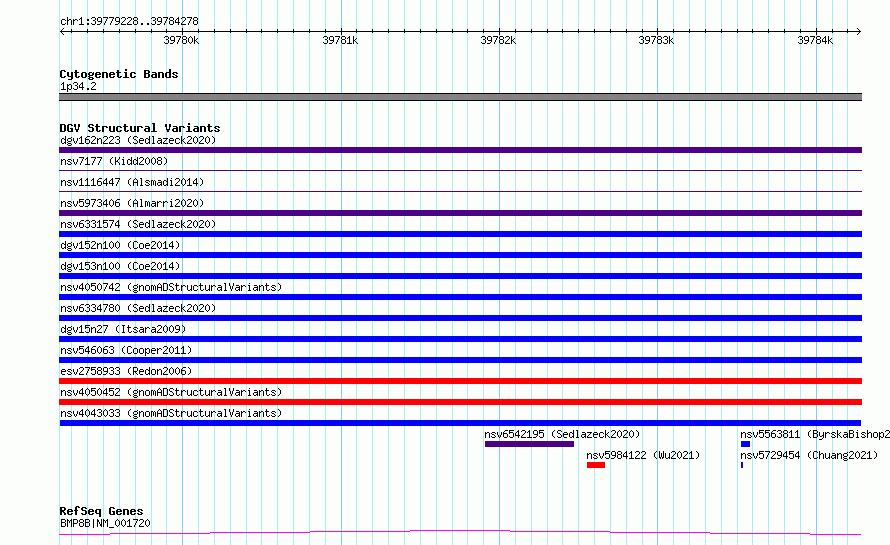Open nsv4043033 gnomAD variant label
Viewport: 890px width, 545px height.
pos(171,413)
